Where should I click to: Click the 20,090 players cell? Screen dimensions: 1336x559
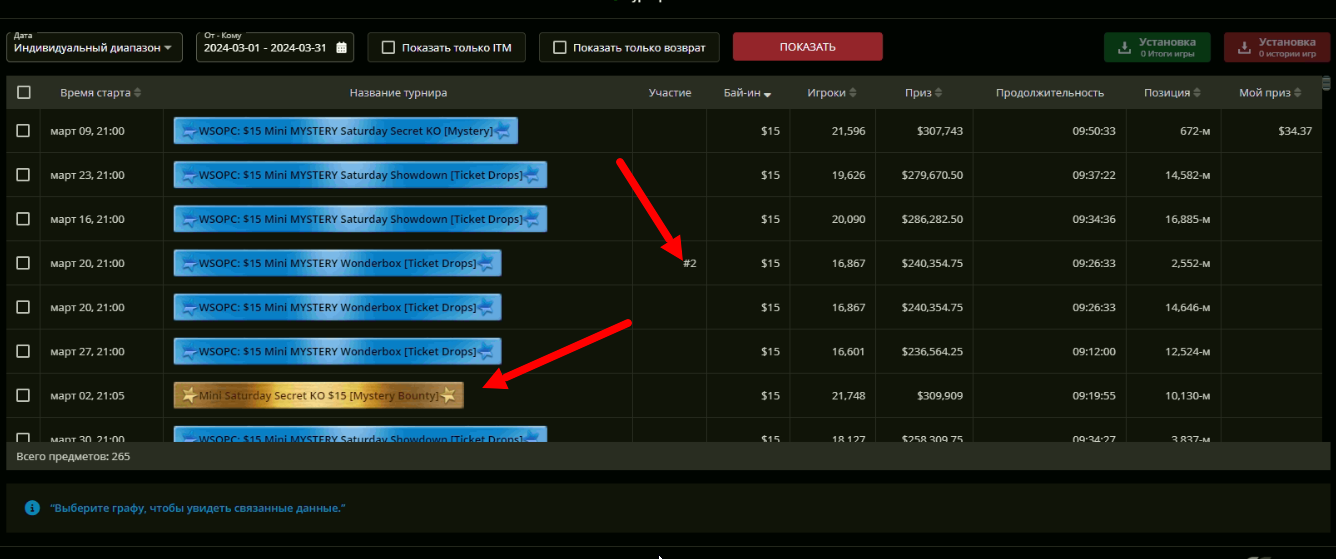pyautogui.click(x=848, y=219)
